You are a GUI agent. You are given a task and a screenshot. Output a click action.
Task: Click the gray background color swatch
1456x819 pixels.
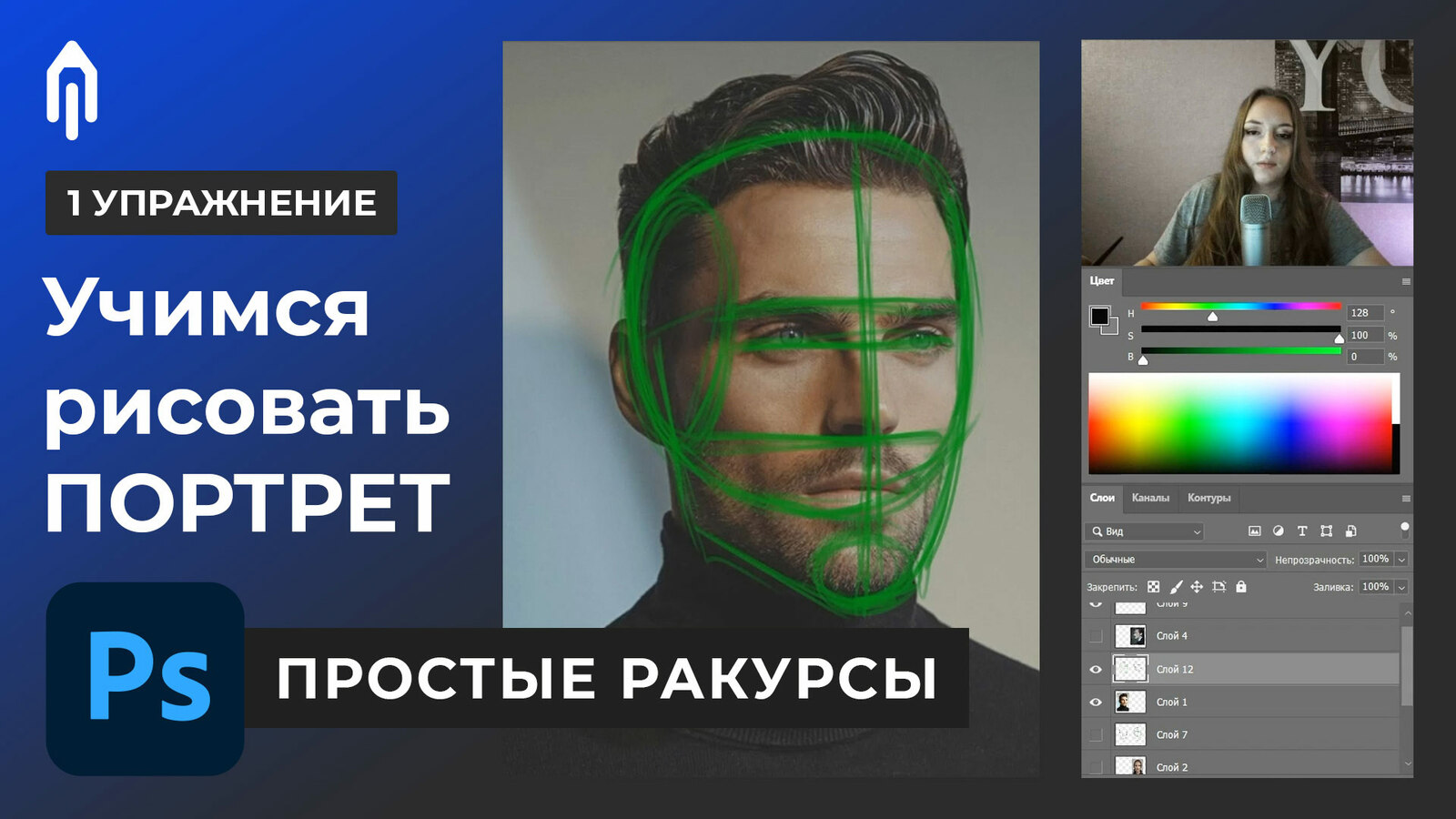(1112, 329)
